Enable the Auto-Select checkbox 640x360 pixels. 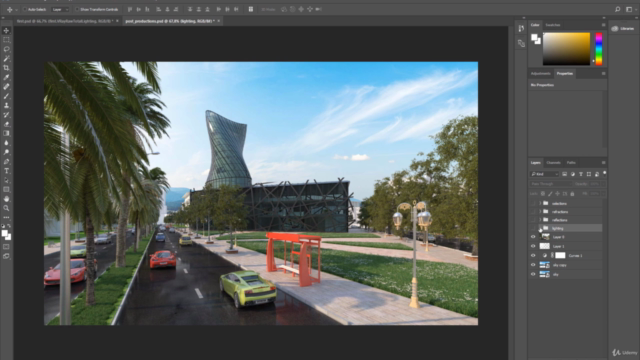(x=25, y=9)
